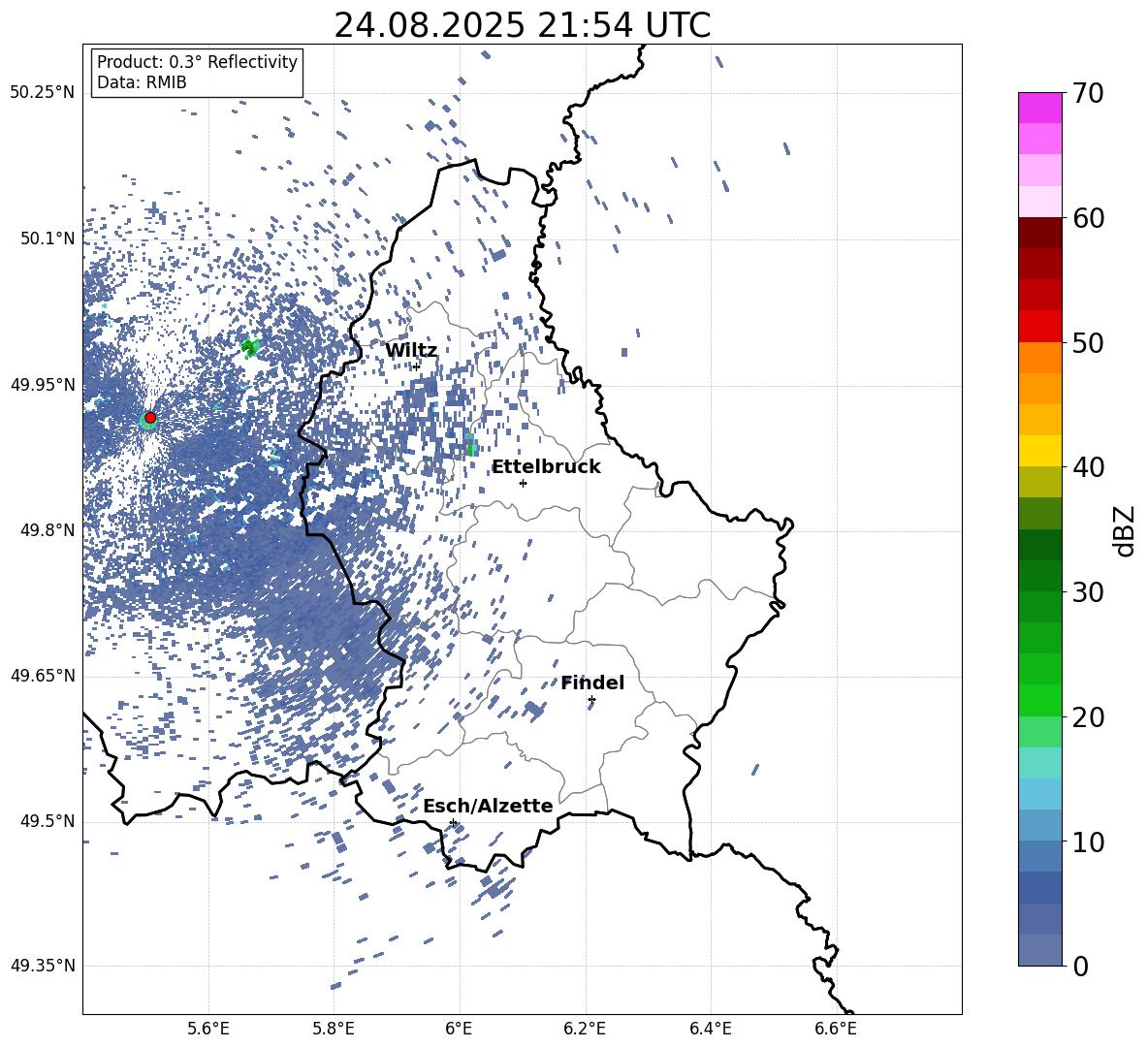The width and height of the screenshot is (1148, 1048).
Task: Click the Ettelbruck station cross marker
Action: 523,483
